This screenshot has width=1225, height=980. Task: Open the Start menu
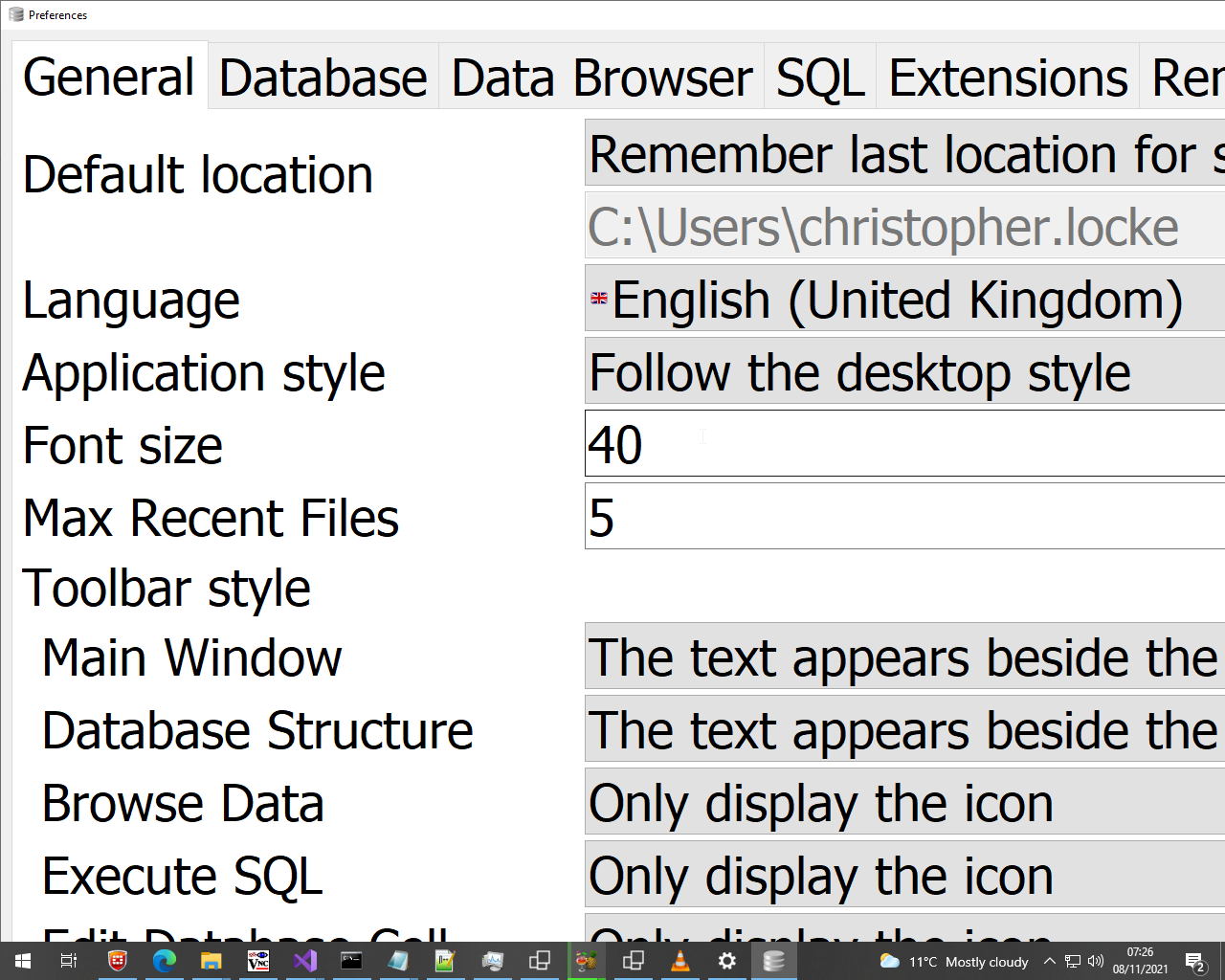(x=23, y=962)
